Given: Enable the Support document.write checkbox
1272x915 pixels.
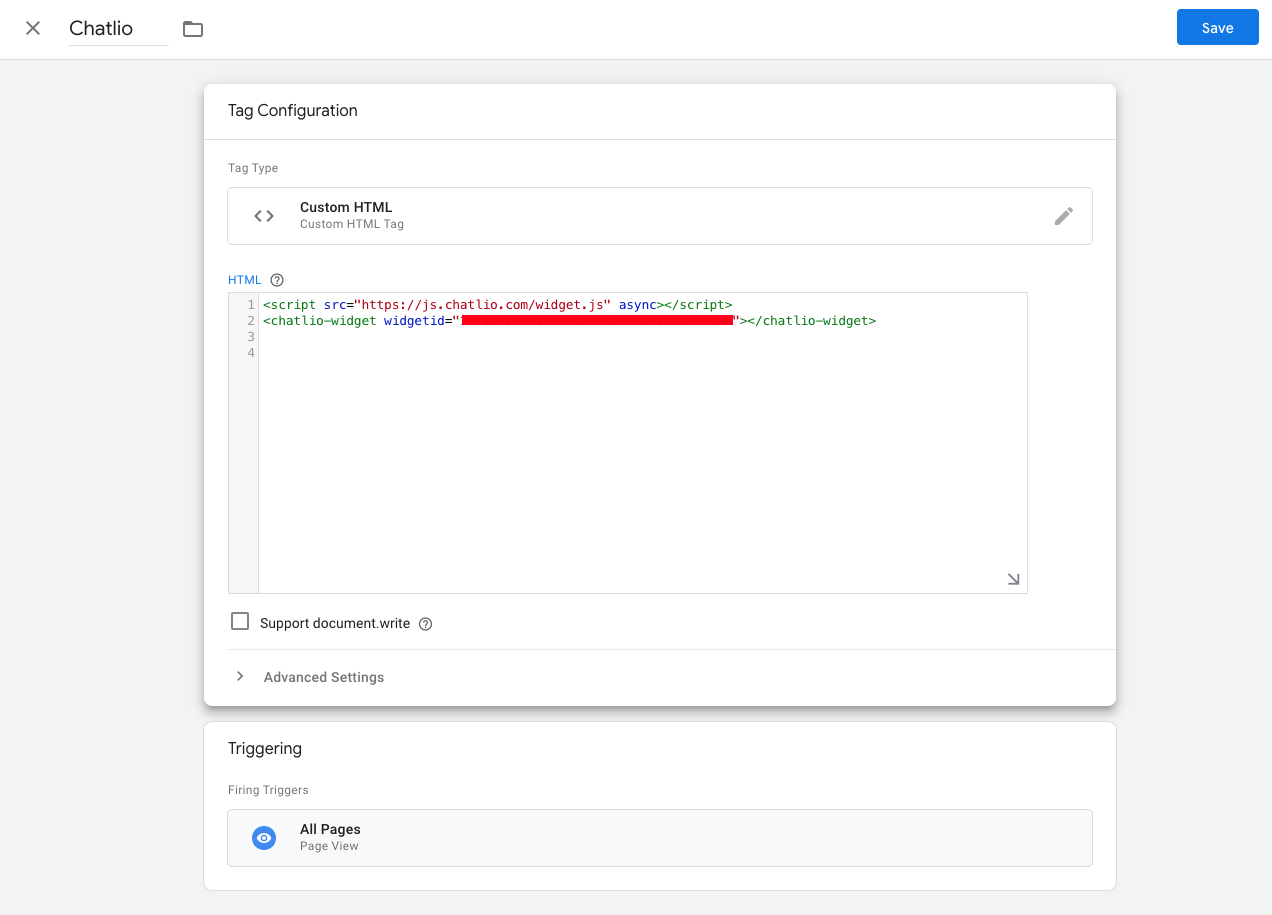Looking at the screenshot, I should (x=240, y=622).
